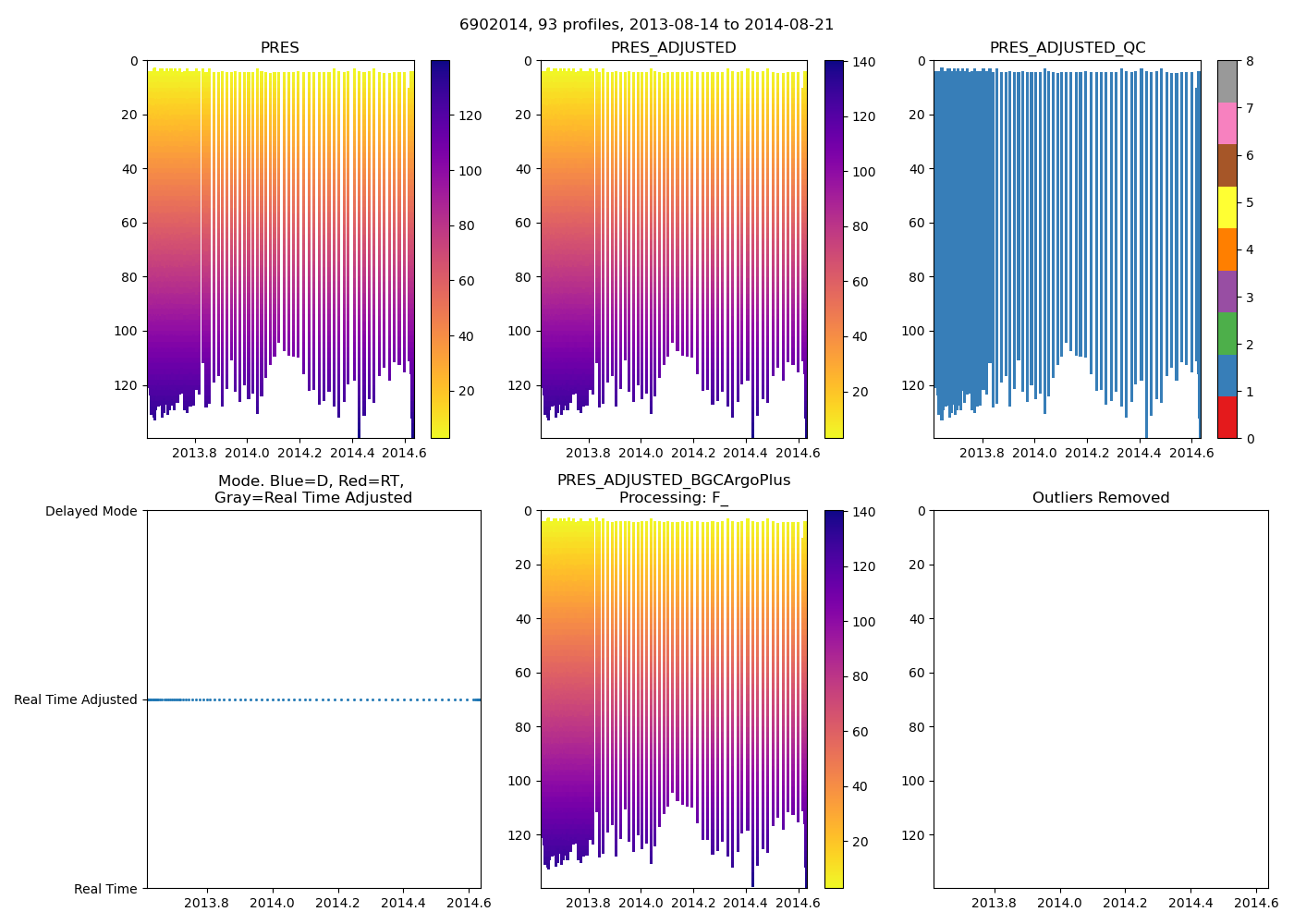Click the gray segment of the QC colorbar

tap(1227, 81)
